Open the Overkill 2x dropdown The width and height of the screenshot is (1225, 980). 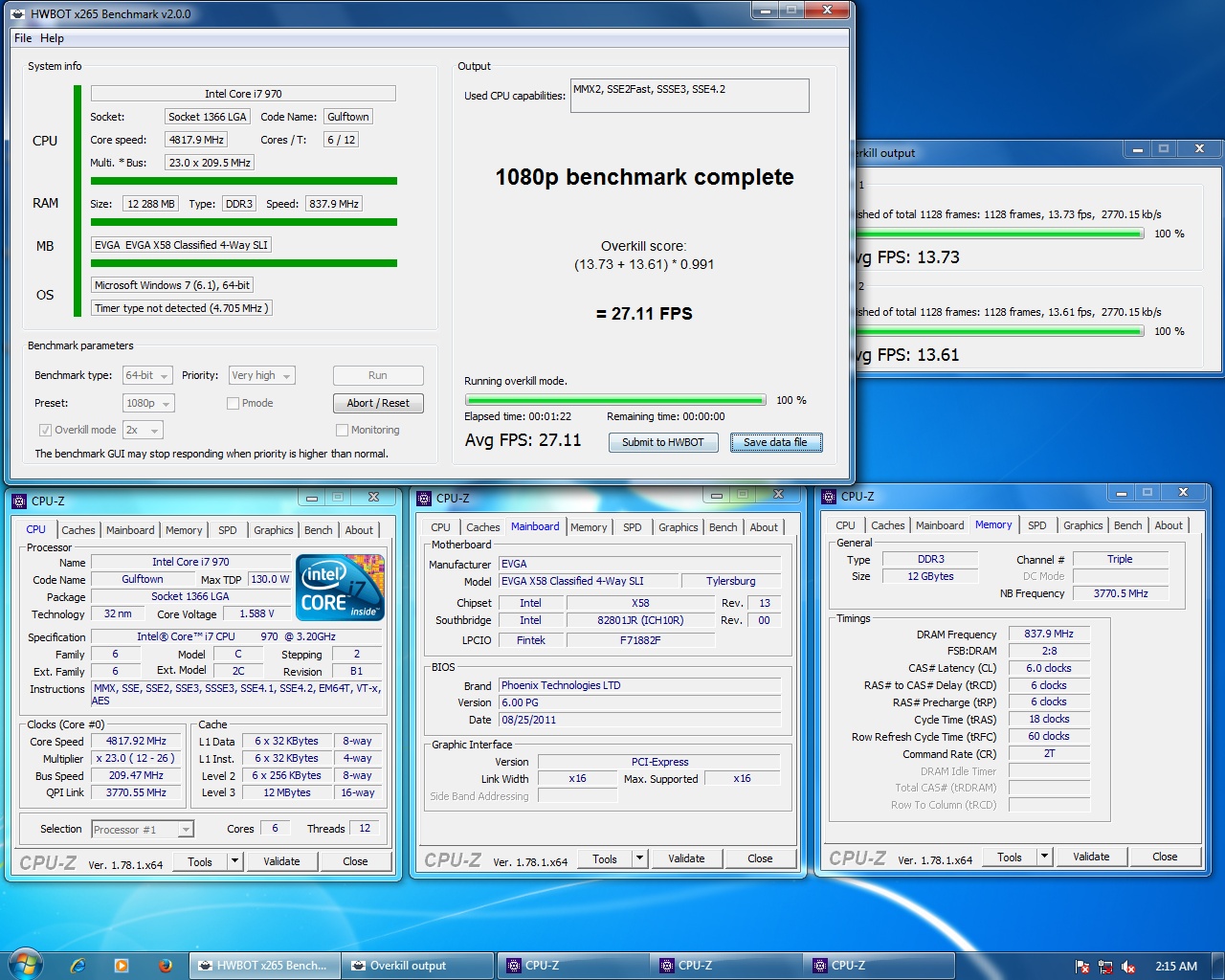pyautogui.click(x=143, y=430)
